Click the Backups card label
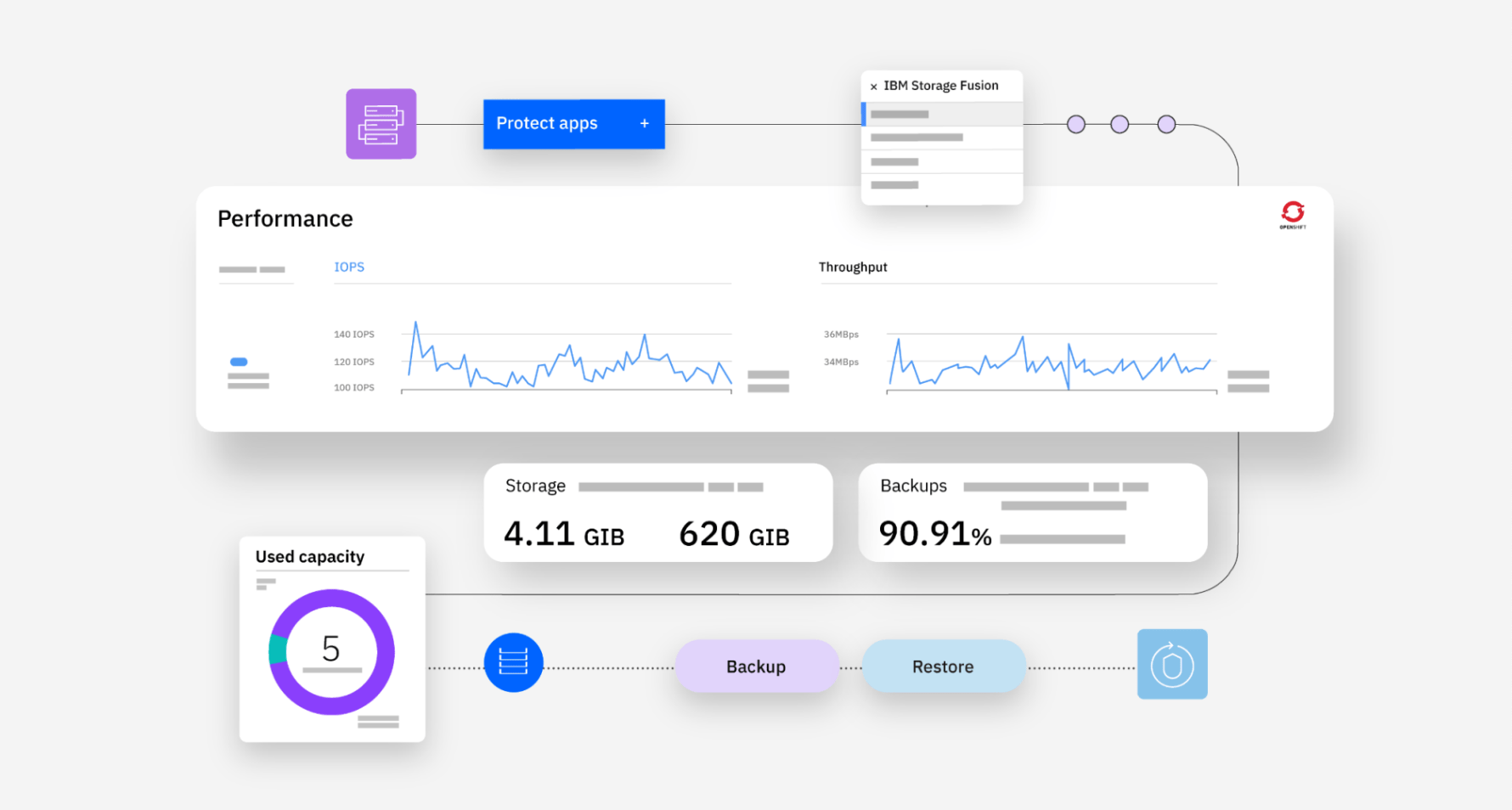 [913, 486]
